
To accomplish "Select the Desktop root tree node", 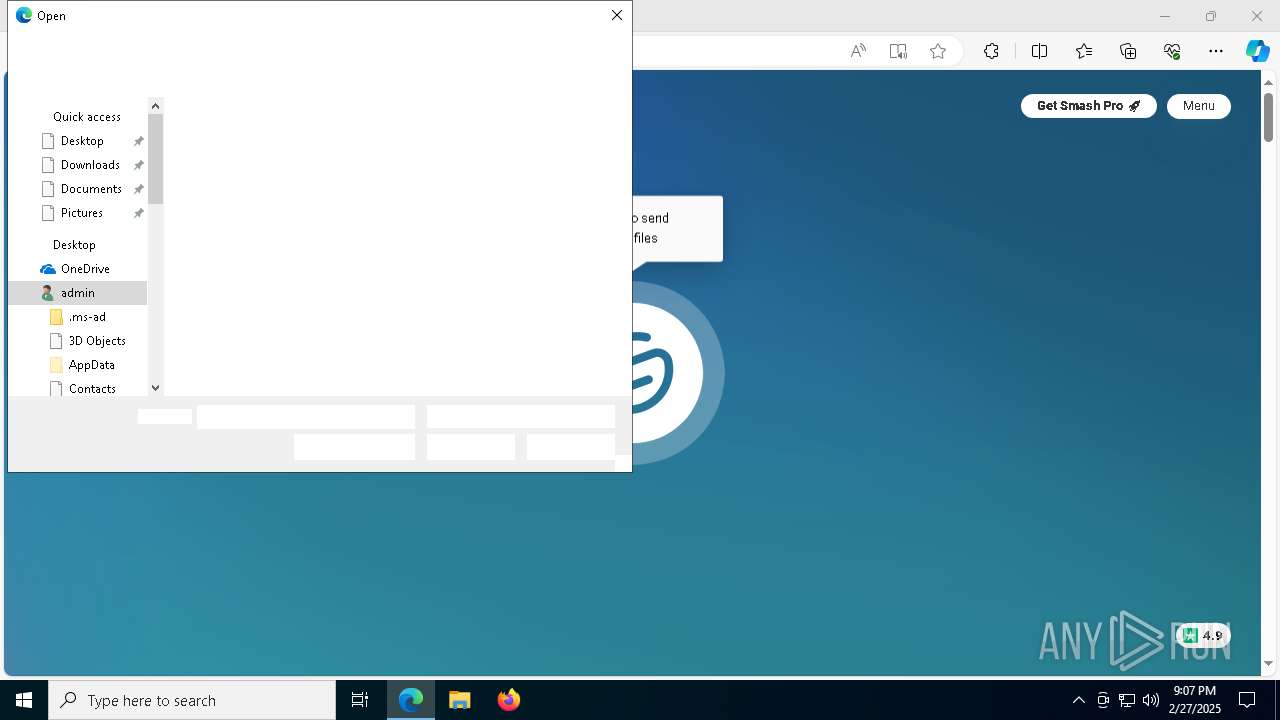I will click(74, 245).
